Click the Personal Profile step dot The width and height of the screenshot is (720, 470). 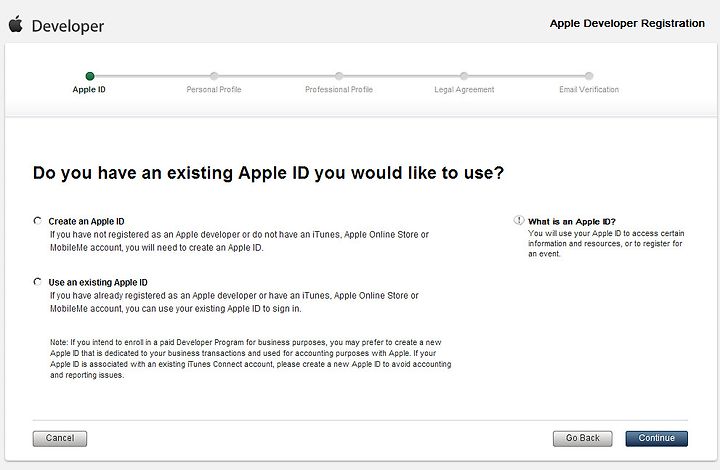tap(214, 76)
